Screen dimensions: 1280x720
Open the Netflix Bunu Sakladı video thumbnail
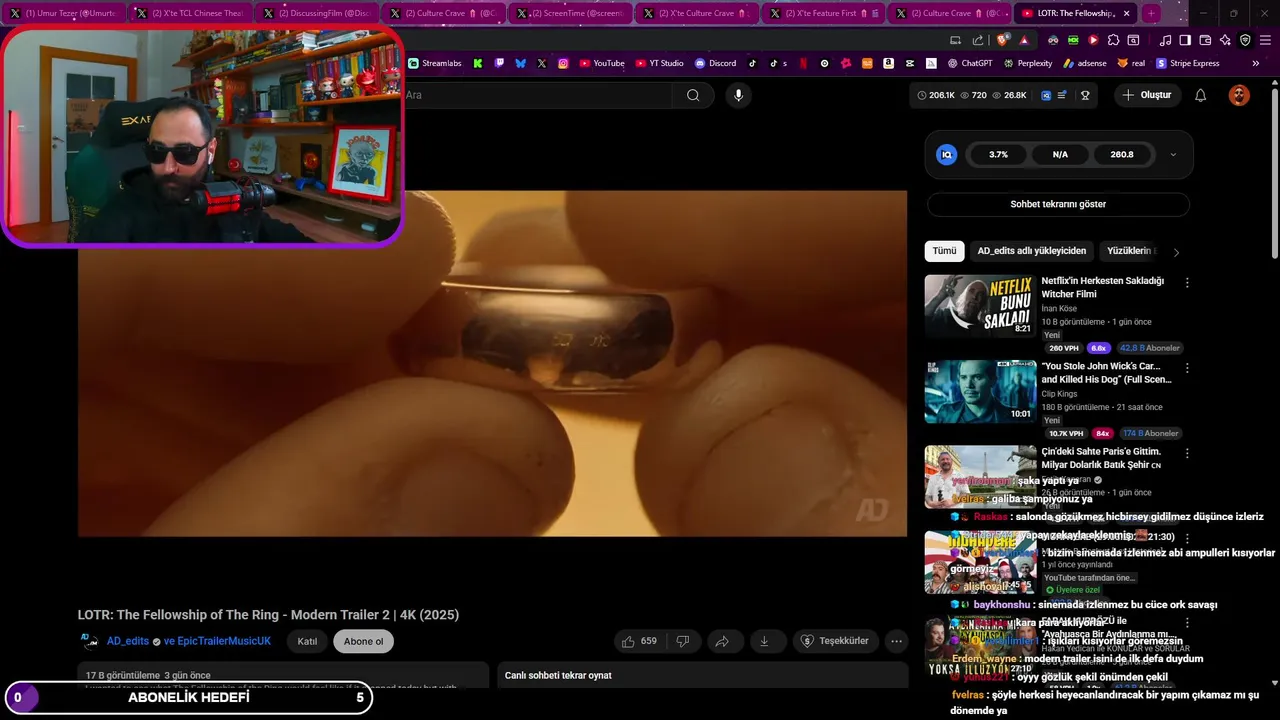click(980, 306)
